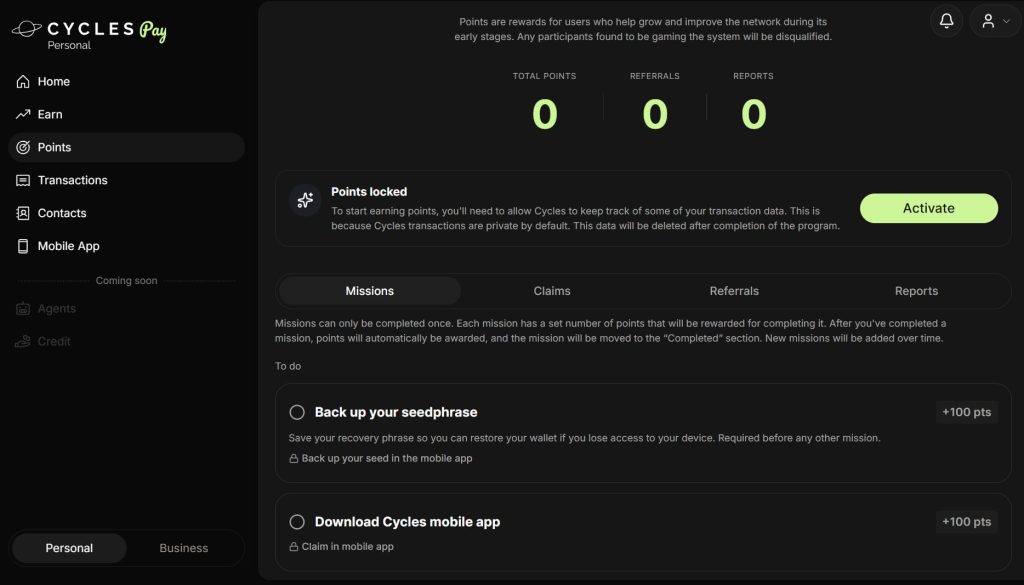Click the Mobile App phone icon
The image size is (1024, 585).
23,246
